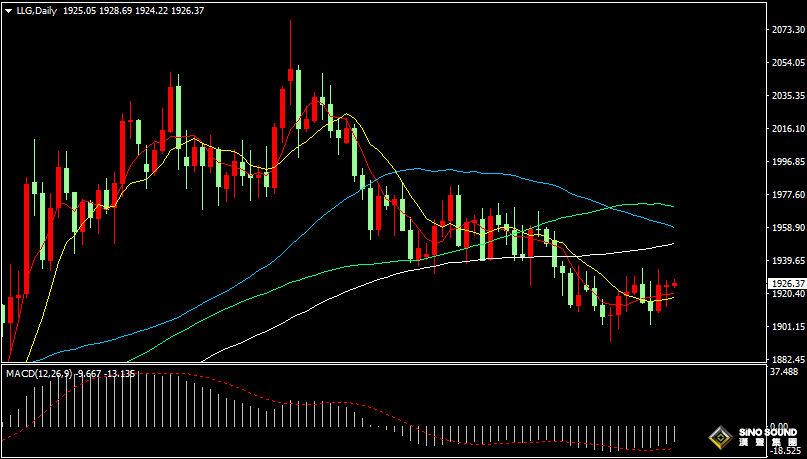
Task: Click the divider between chart and MACD panel
Action: click(x=380, y=365)
